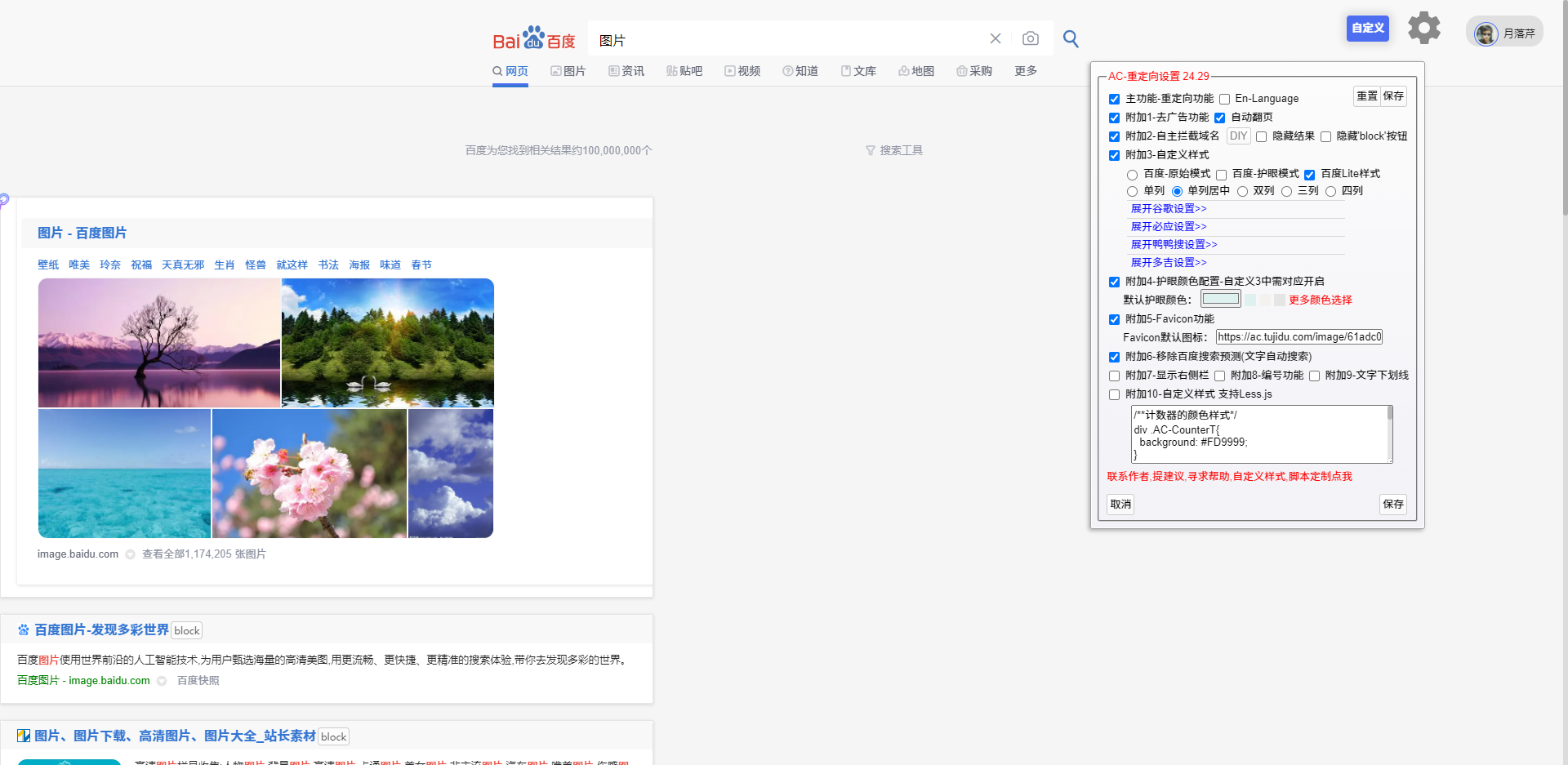1568x765 pixels.
Task: Open settings with the gear icon
Action: [x=1424, y=28]
